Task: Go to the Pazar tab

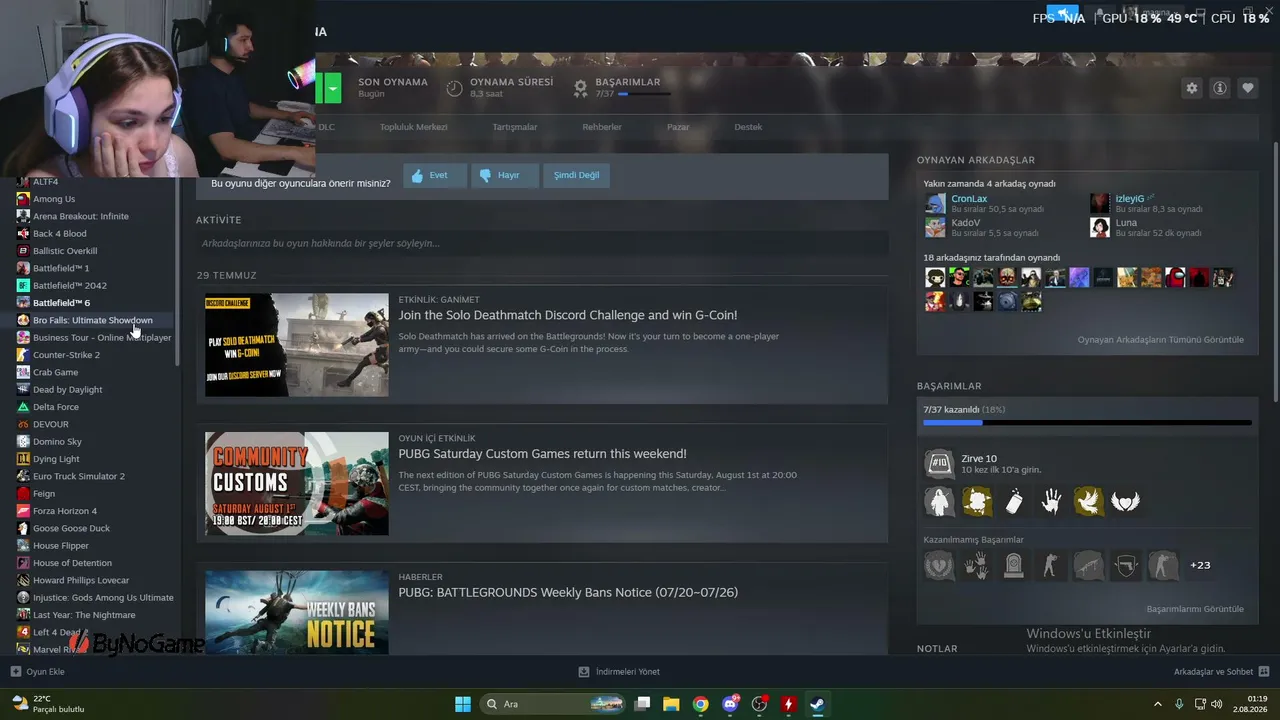Action: (678, 127)
